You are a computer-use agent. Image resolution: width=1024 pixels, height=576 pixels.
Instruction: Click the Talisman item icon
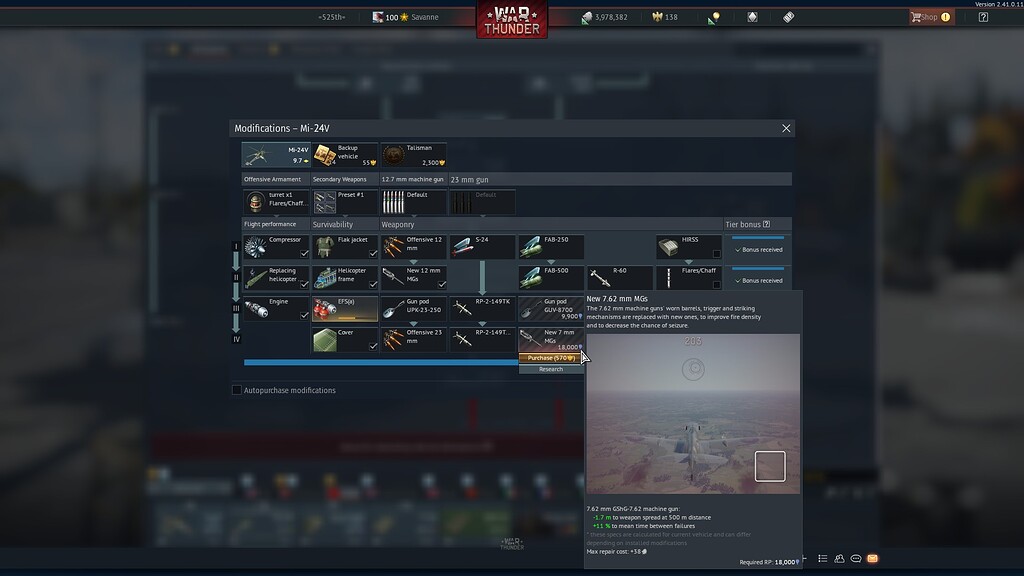[393, 155]
